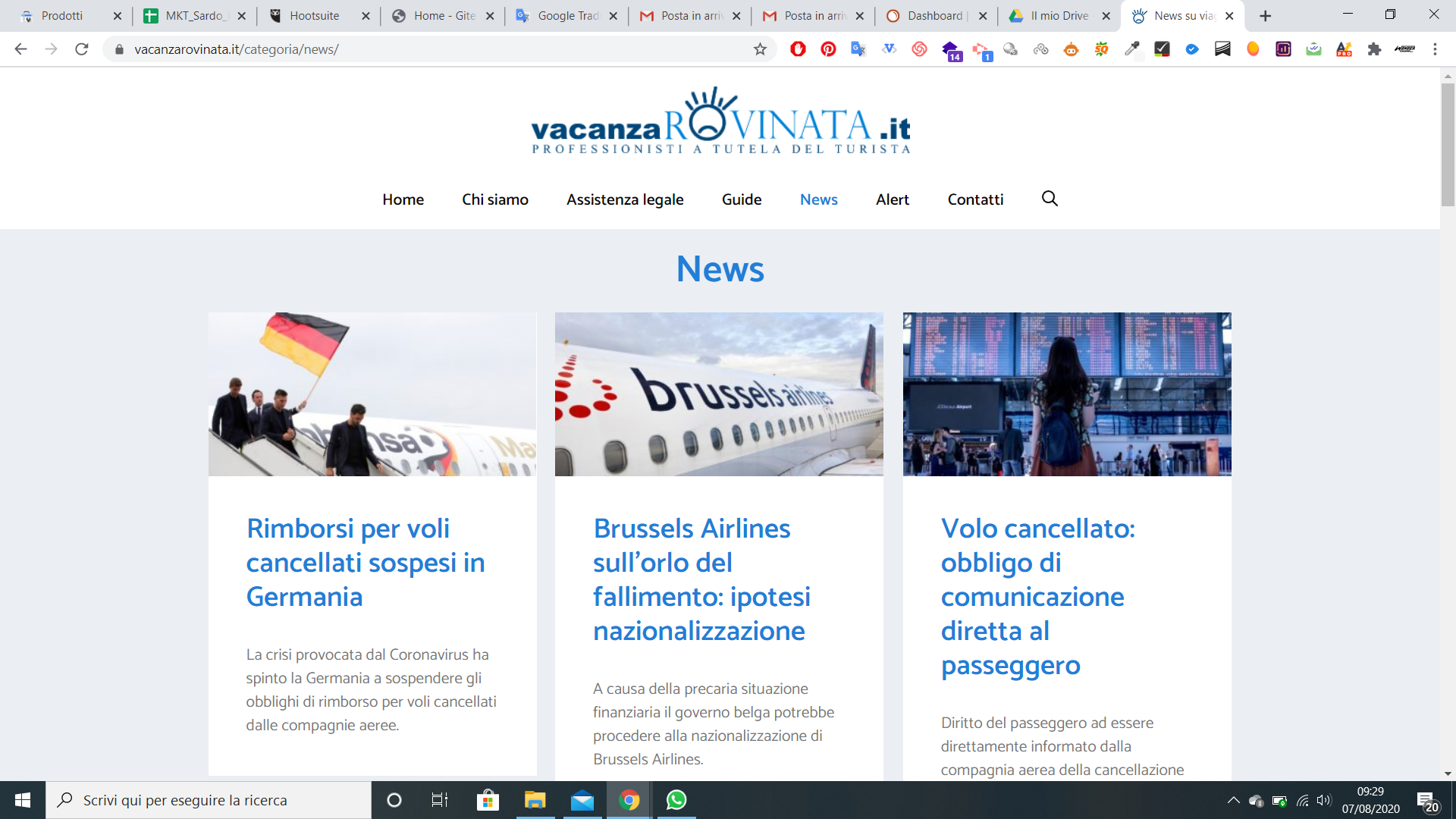
Task: Open the eyedropper color picker extension
Action: coord(1131,49)
